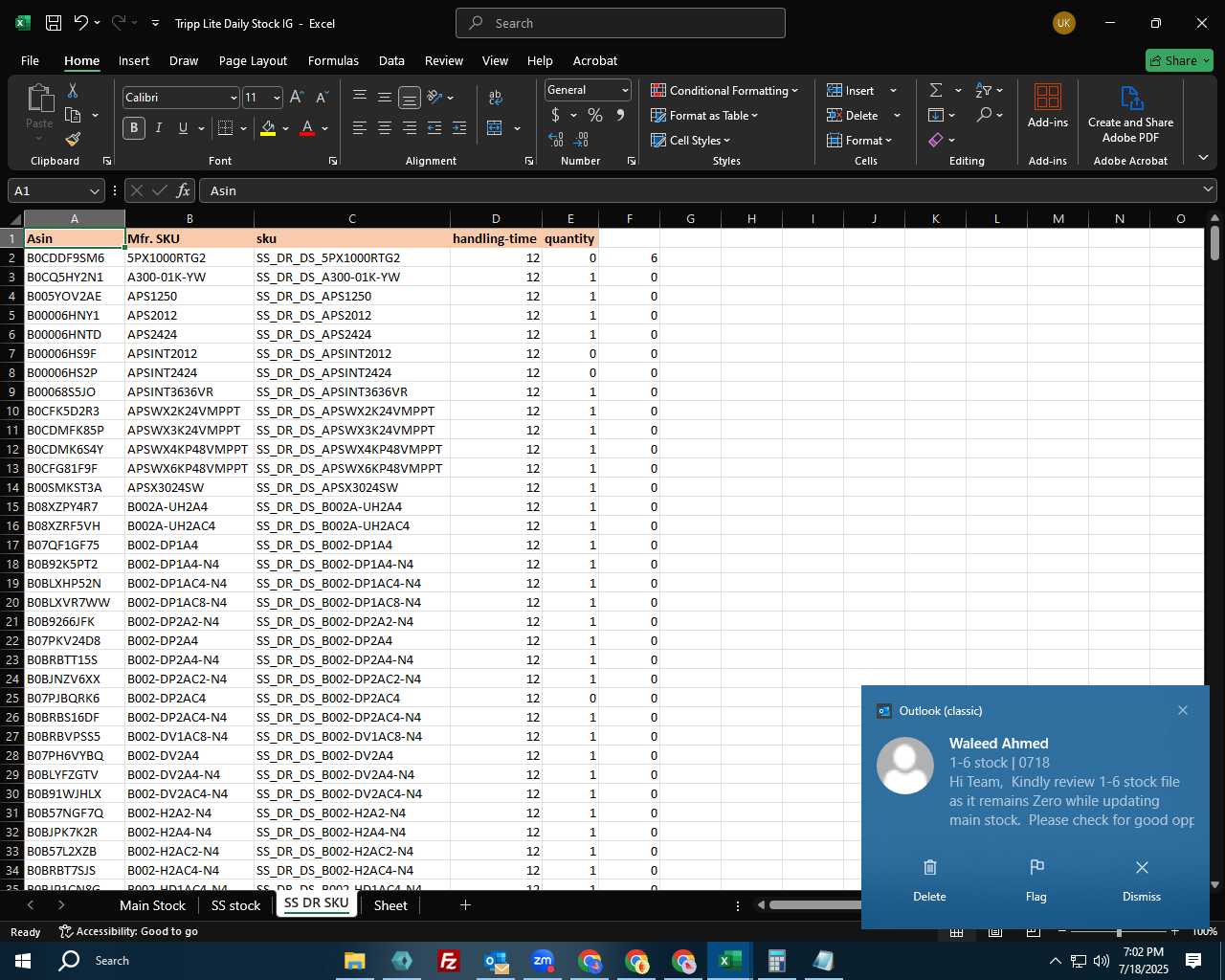This screenshot has height=980, width=1225.
Task: Increase indent of cell content
Action: 459,127
